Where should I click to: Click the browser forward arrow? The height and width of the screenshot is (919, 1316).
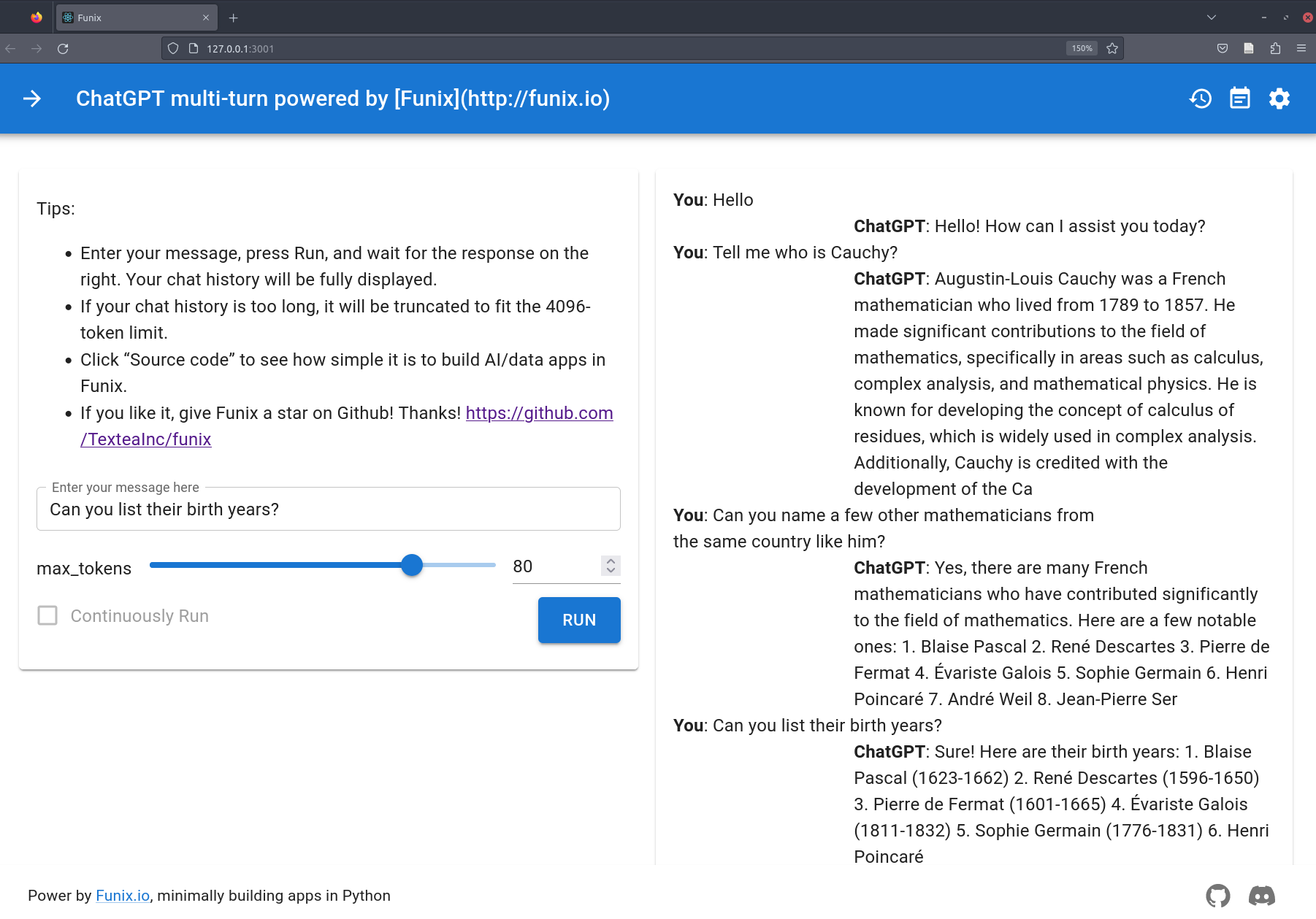click(x=37, y=49)
